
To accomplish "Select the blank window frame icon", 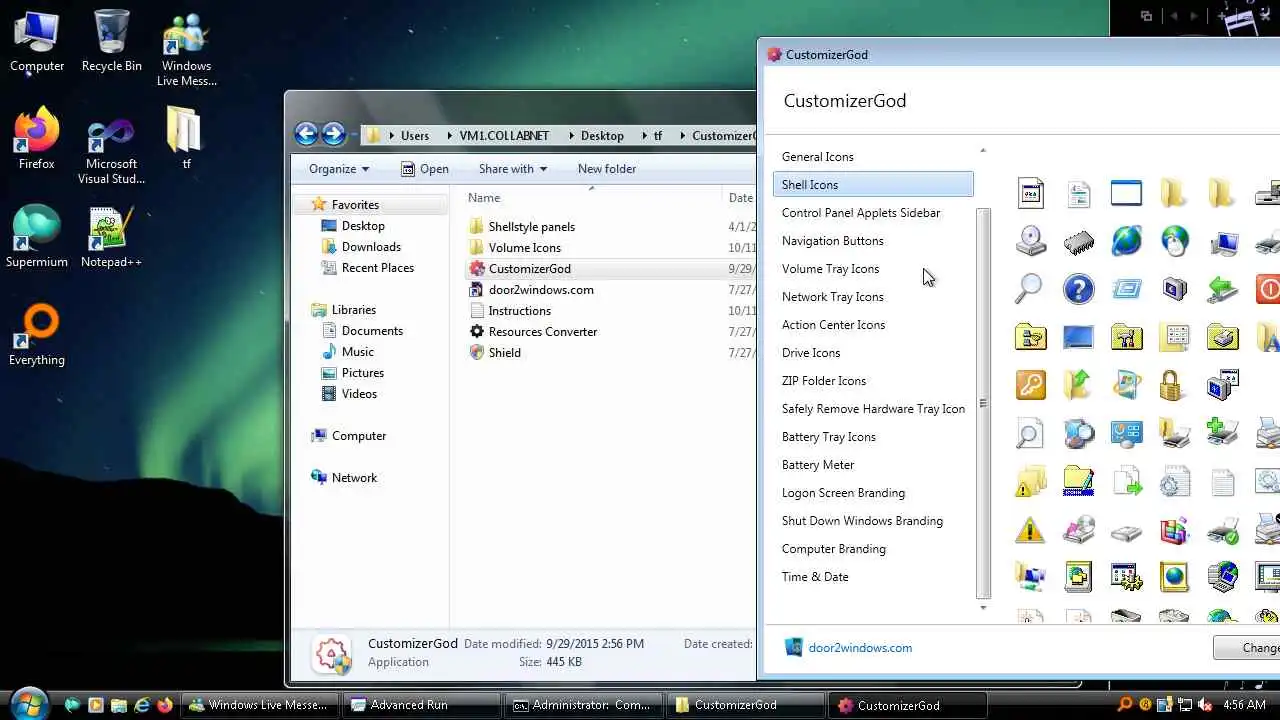I will click(1126, 193).
